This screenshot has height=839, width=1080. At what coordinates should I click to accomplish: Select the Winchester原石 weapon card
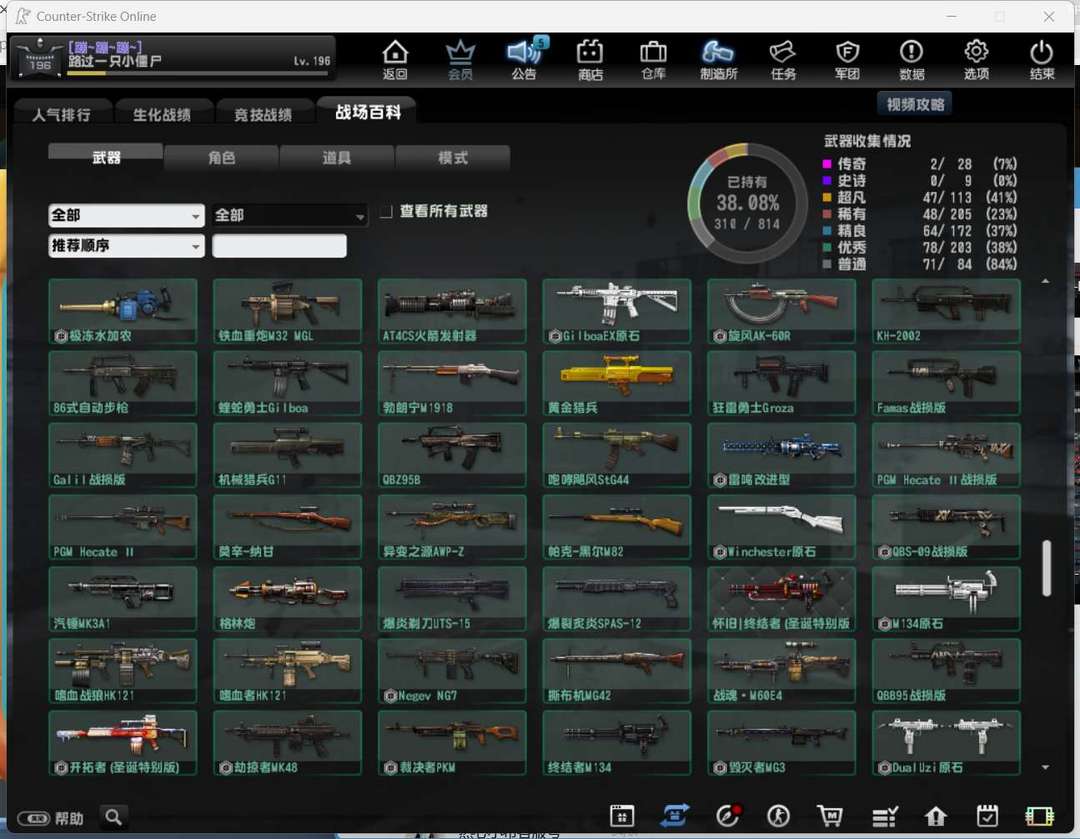(x=781, y=527)
